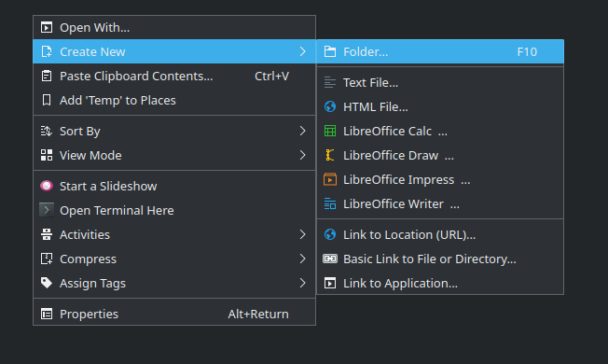Expand the Compress submenu chevron
608x364 pixels.
302,259
